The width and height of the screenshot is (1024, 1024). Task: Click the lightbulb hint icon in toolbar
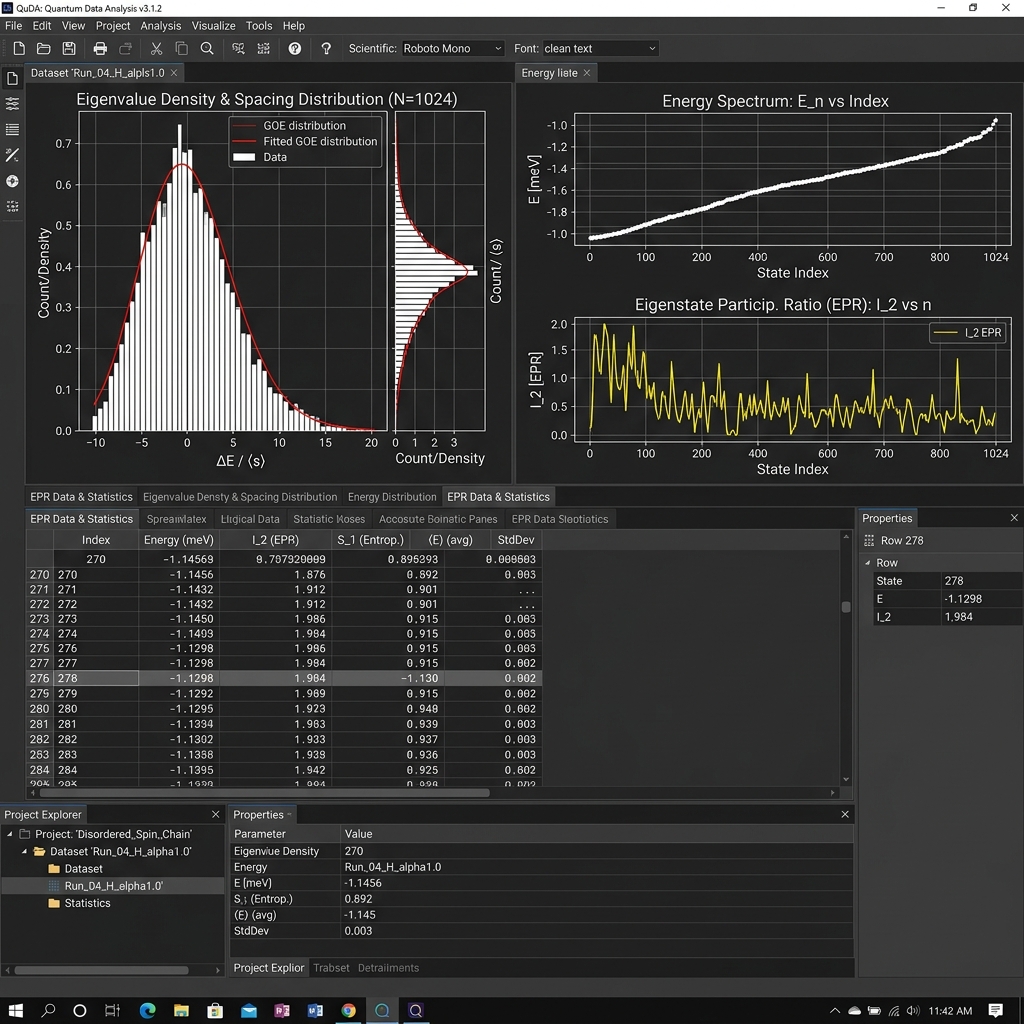326,48
